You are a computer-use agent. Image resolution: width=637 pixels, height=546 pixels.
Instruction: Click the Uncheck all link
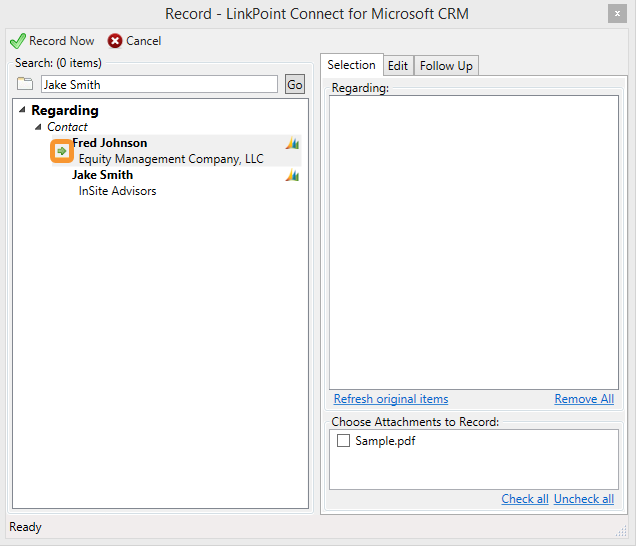[x=584, y=499]
